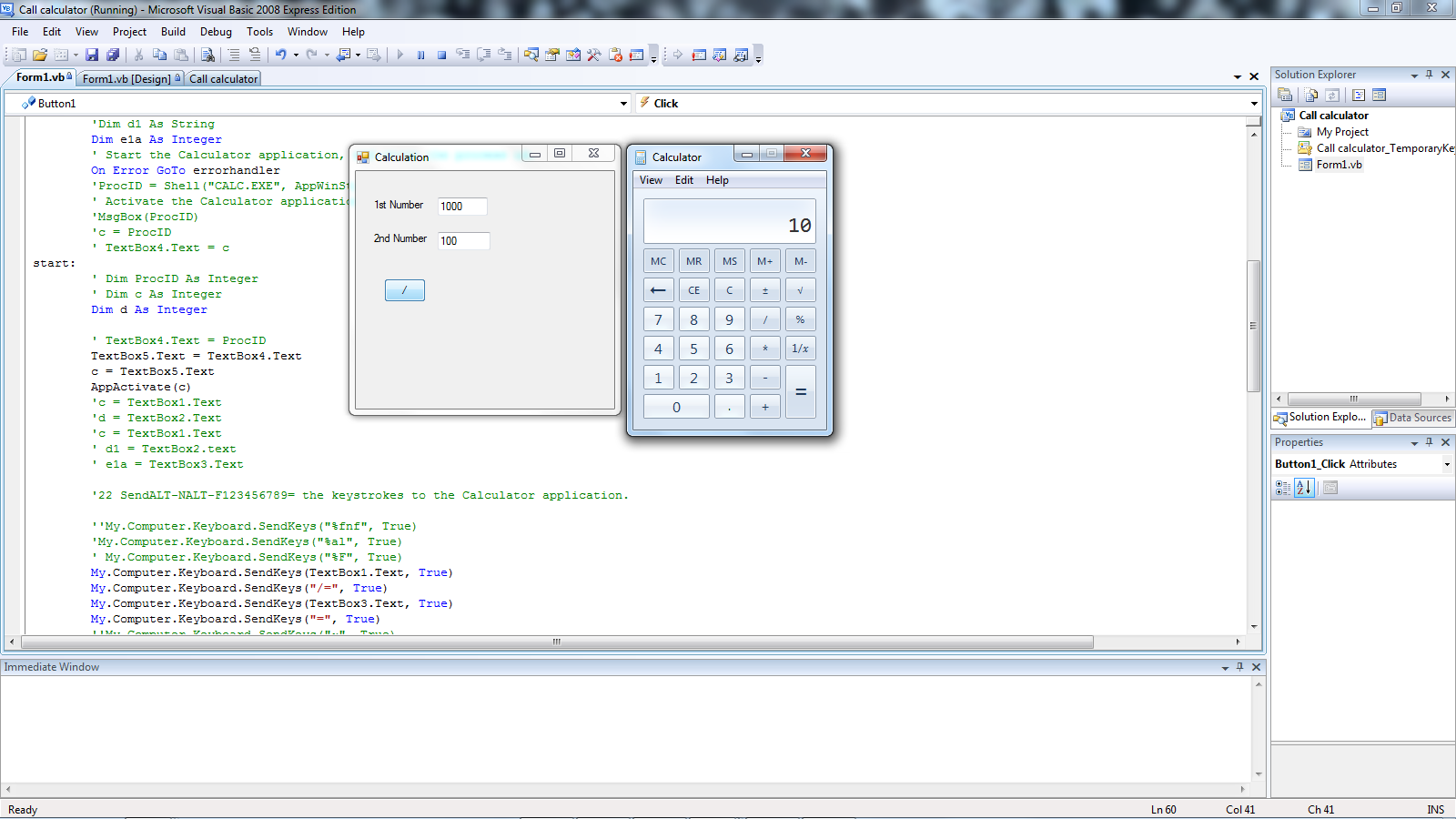Select the Call calculator project node
Image resolution: width=1456 pixels, height=819 pixels.
(1333, 116)
